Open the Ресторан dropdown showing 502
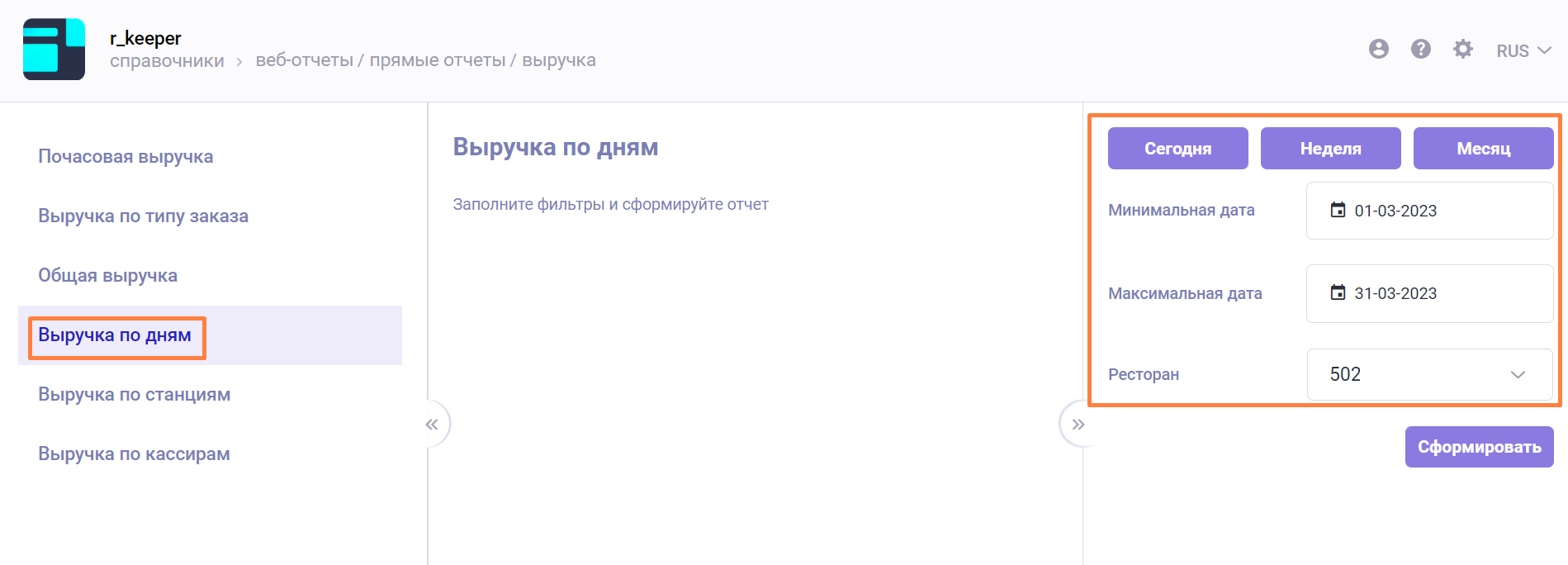1568x565 pixels. click(x=1429, y=375)
